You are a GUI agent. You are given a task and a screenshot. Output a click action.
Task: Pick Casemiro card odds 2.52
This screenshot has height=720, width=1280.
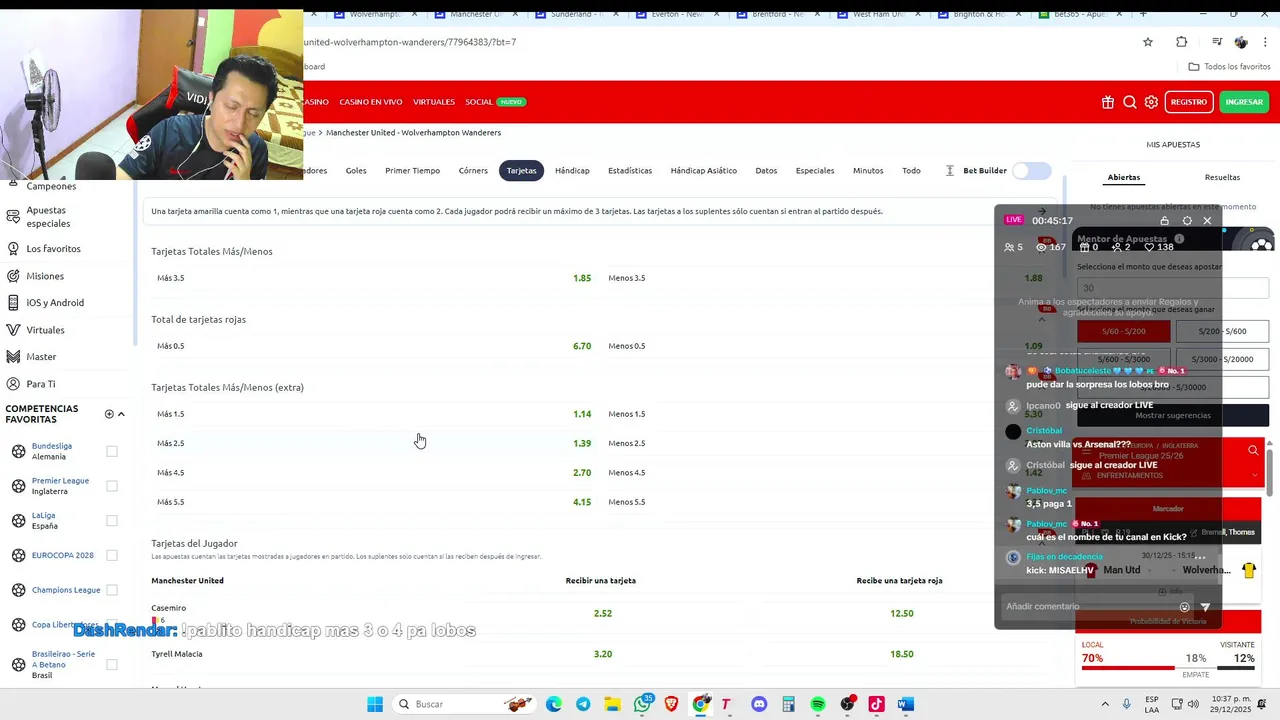(x=602, y=614)
